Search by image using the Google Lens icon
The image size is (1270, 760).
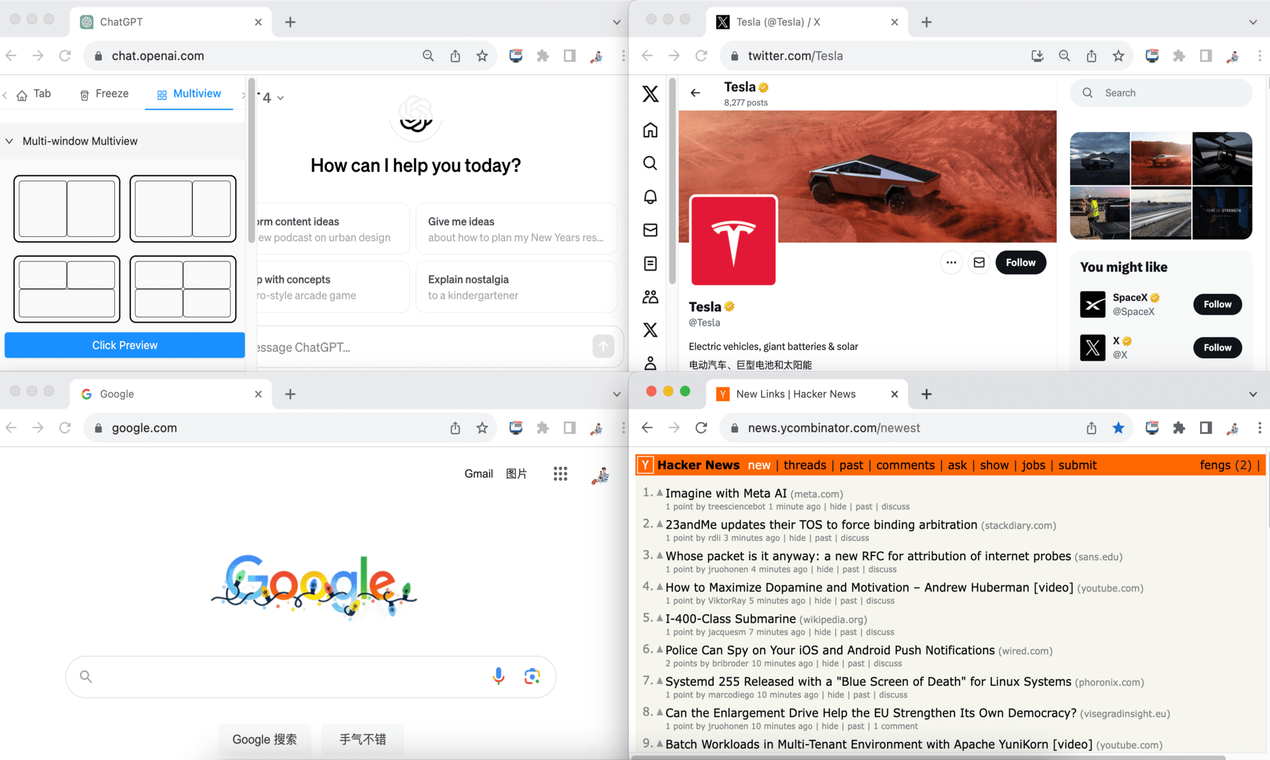(531, 676)
